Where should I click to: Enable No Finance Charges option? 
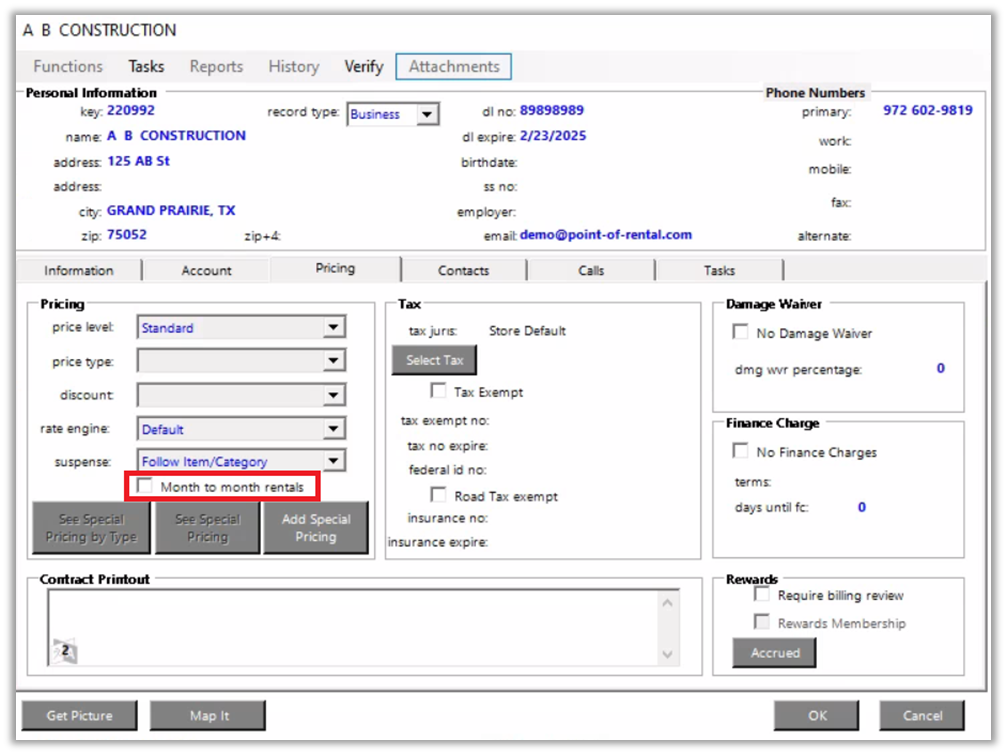click(x=741, y=452)
